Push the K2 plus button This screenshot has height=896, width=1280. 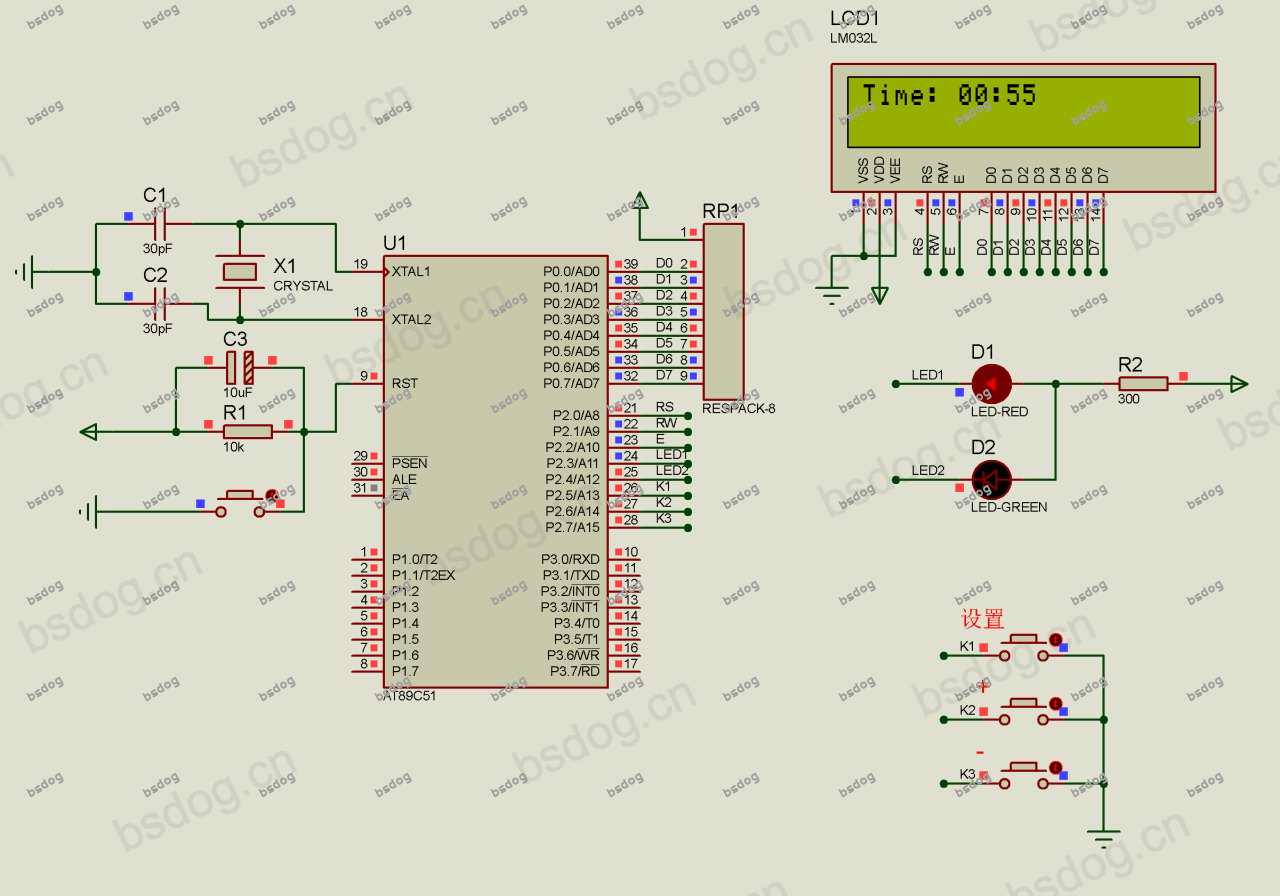[1023, 711]
